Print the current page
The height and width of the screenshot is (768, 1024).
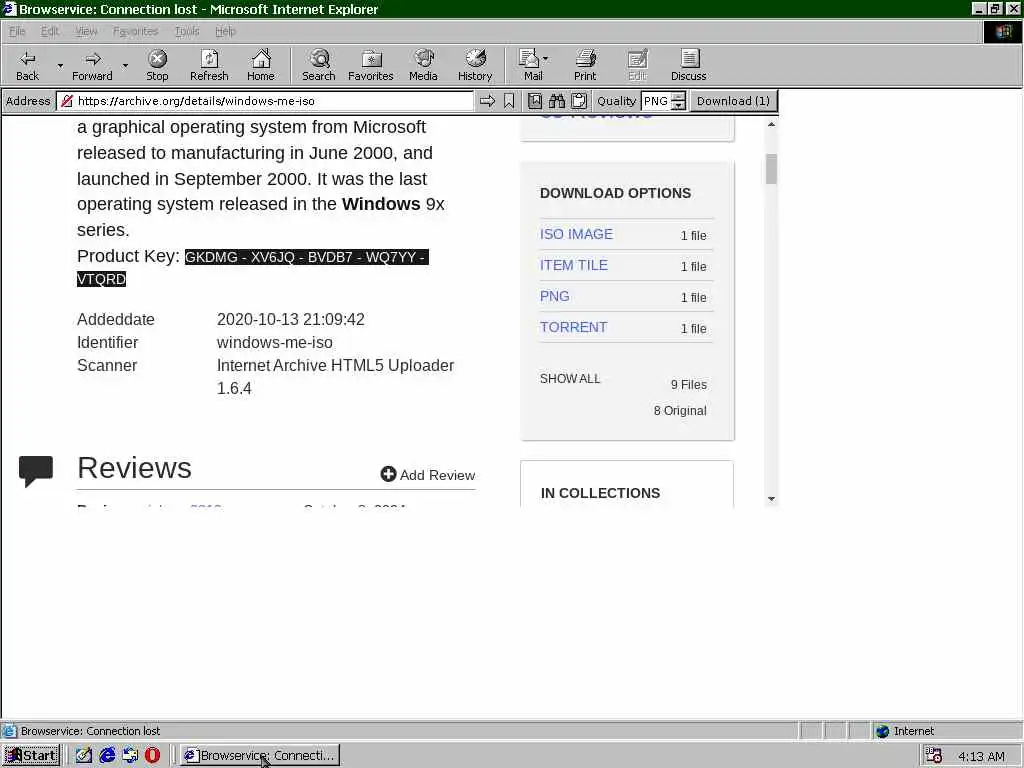tap(585, 65)
